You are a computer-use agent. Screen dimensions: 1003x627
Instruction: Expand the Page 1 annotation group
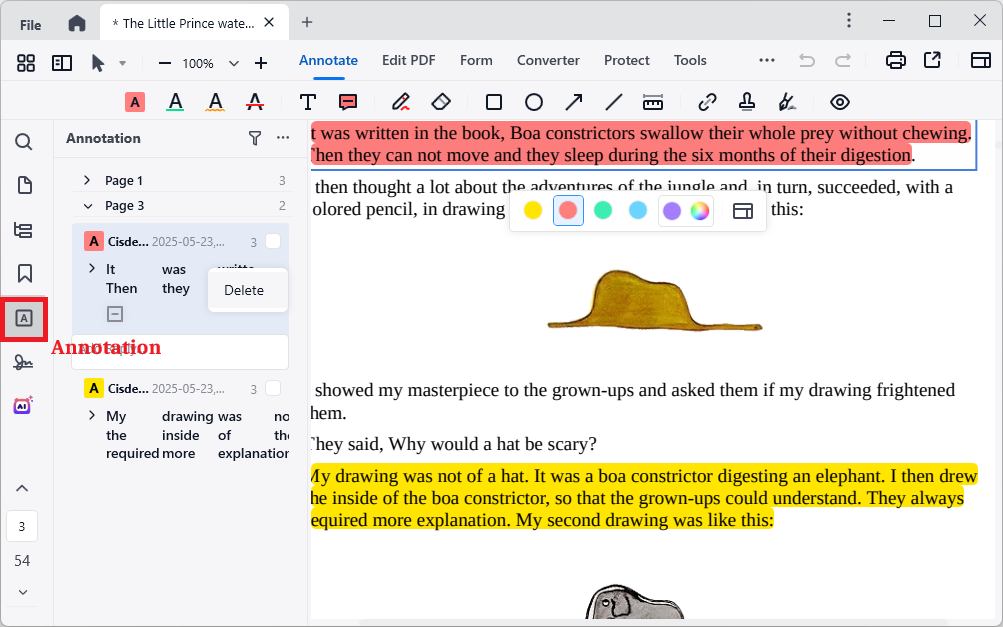click(x=88, y=179)
